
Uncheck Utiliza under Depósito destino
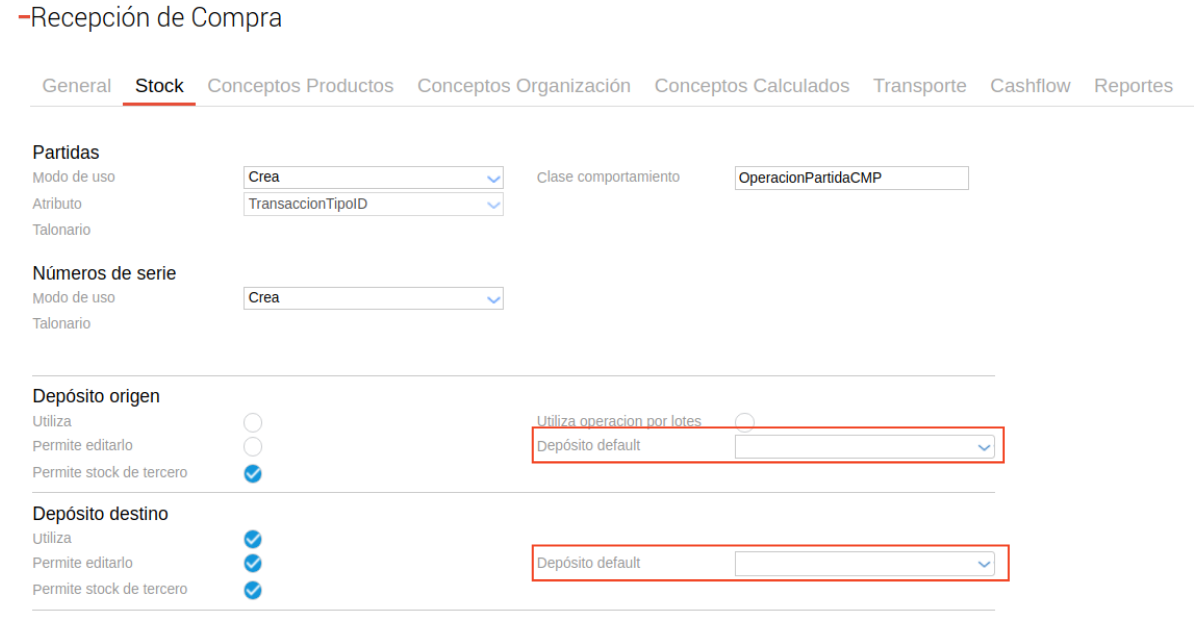pyautogui.click(x=253, y=539)
